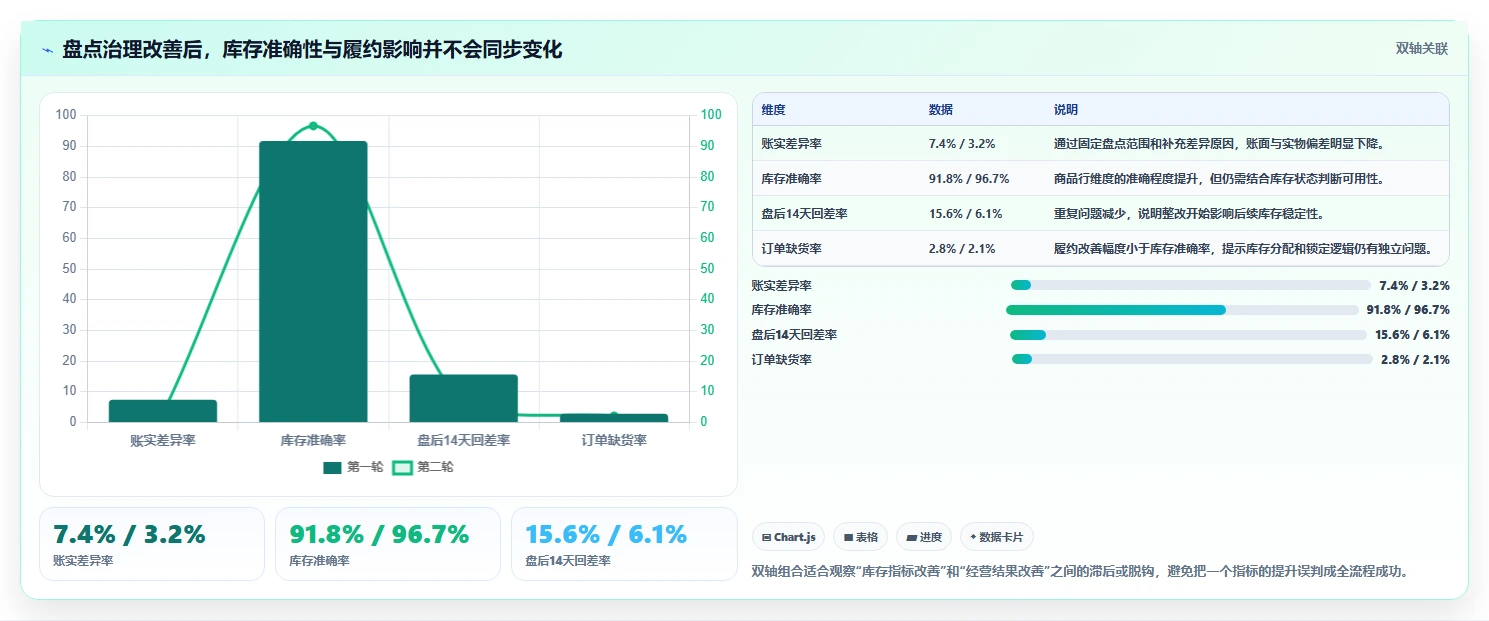The height and width of the screenshot is (621, 1489).
Task: Click table value 2.8% / 2.1%
Action: pos(962,249)
